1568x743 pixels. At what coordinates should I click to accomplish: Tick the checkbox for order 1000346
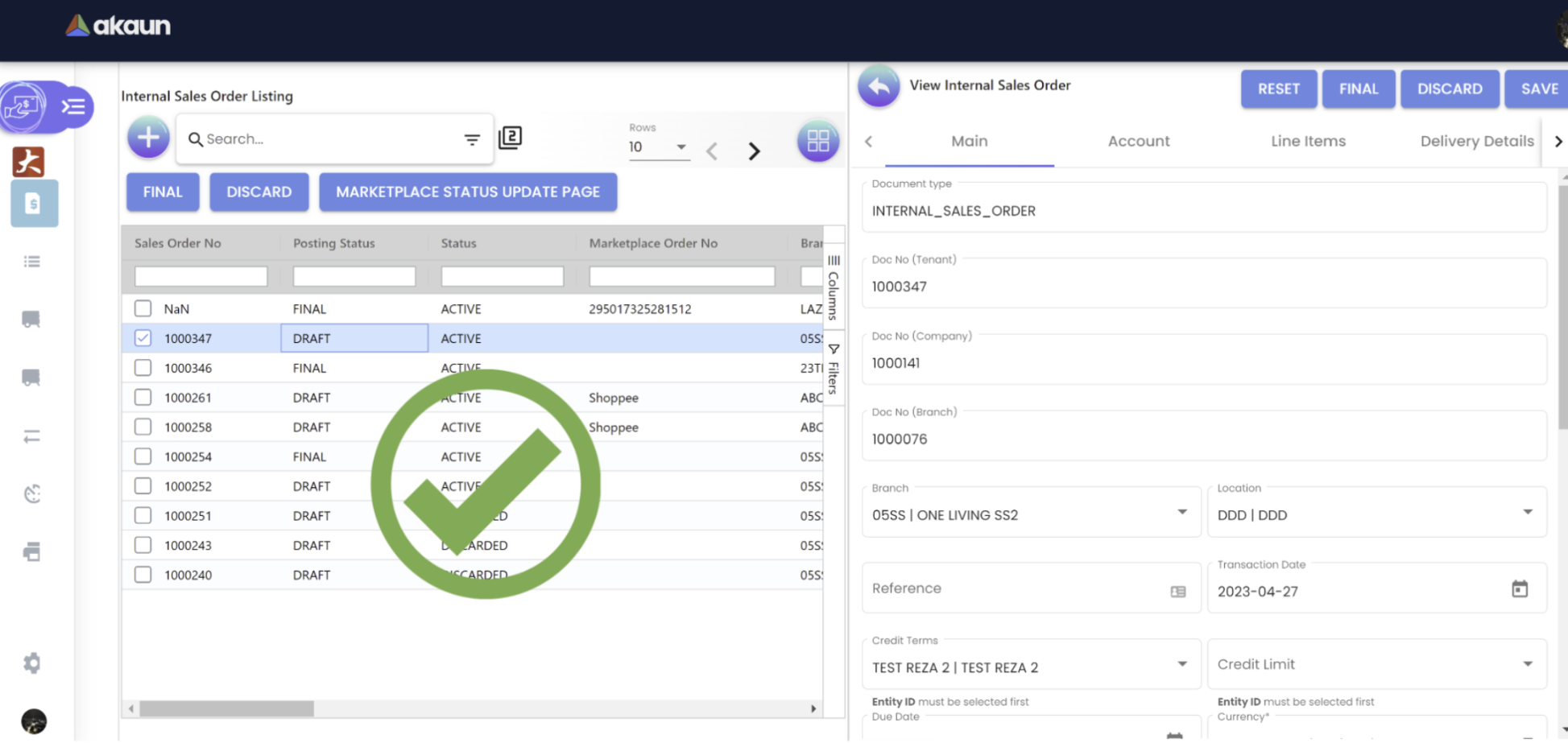[x=143, y=368]
